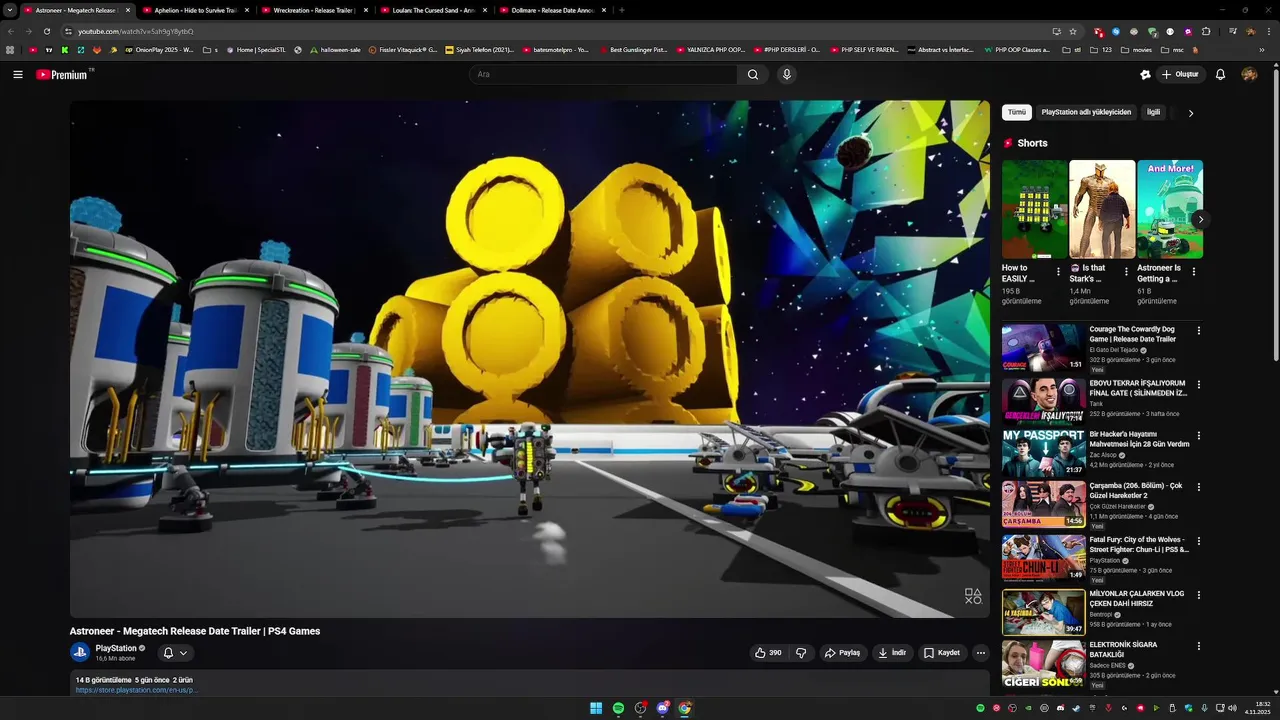Screen dimensions: 1280x720
Task: Open Discord from the taskbar
Action: point(662,708)
